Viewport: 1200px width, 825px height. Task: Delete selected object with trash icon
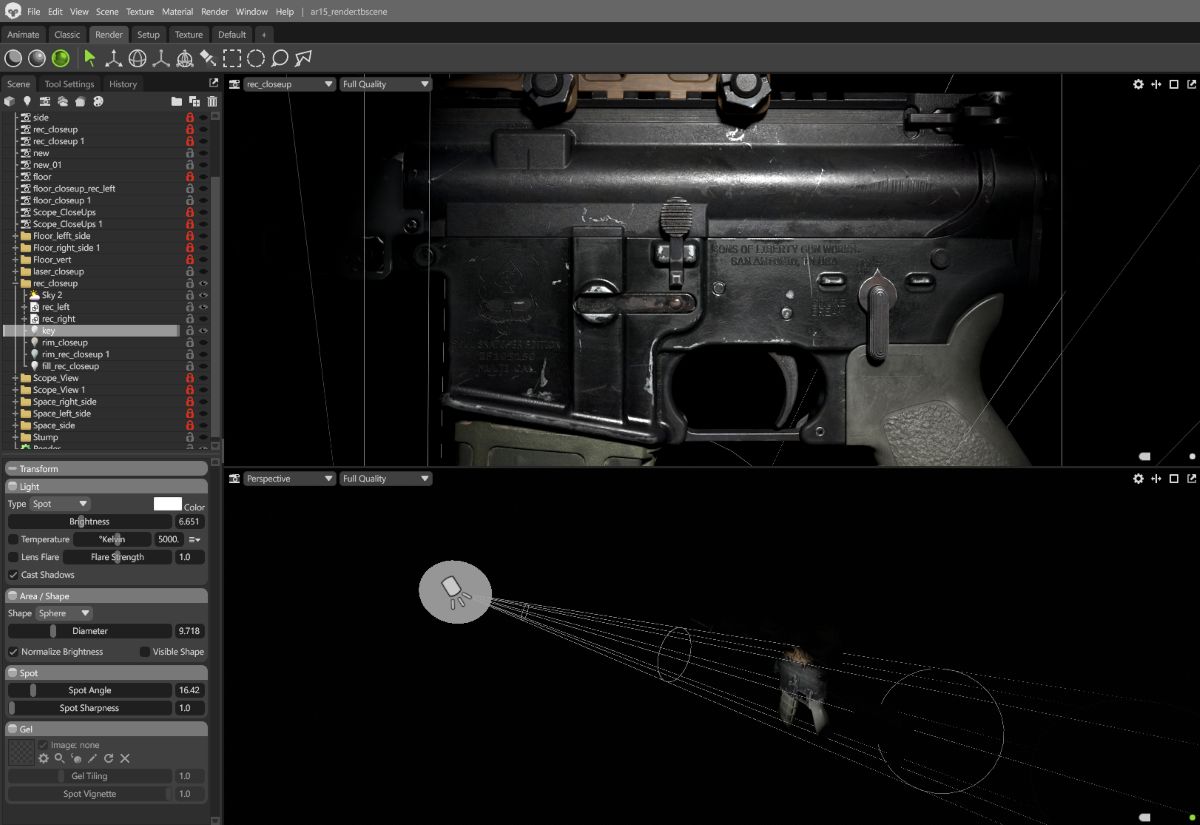point(212,101)
